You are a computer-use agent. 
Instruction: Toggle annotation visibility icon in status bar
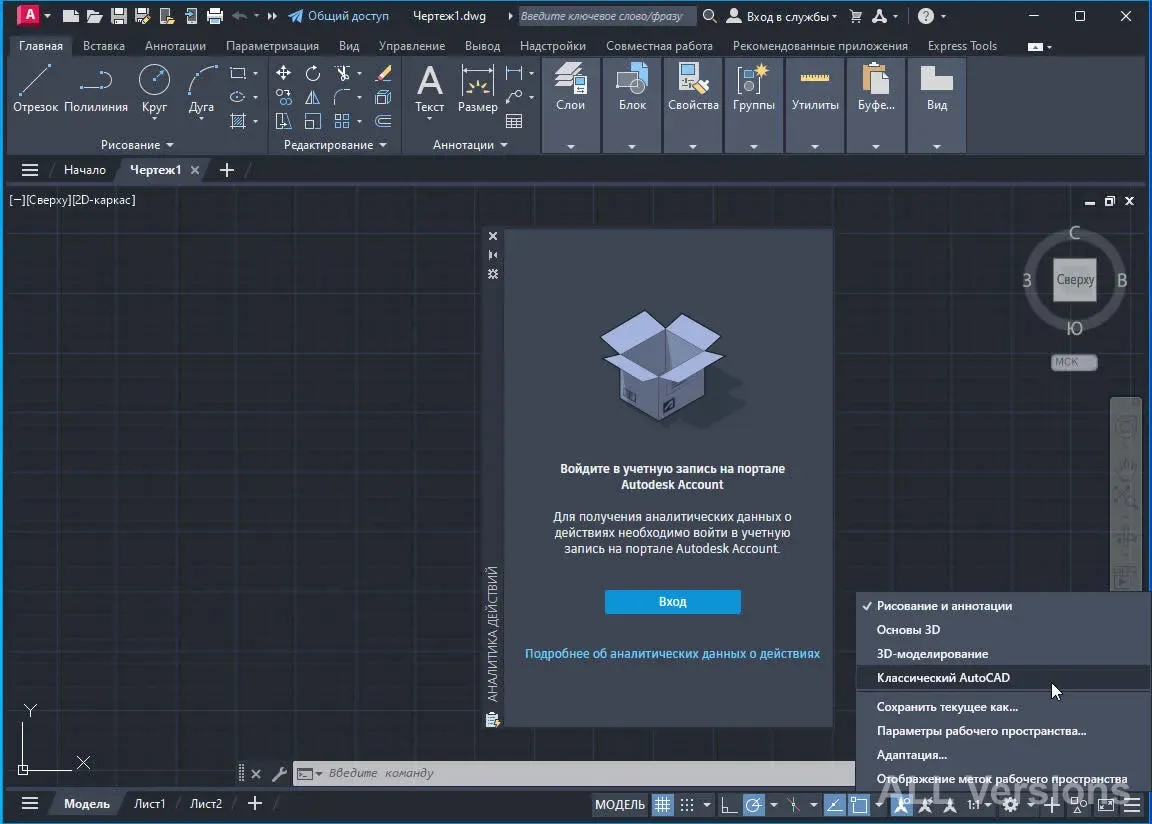[x=901, y=805]
